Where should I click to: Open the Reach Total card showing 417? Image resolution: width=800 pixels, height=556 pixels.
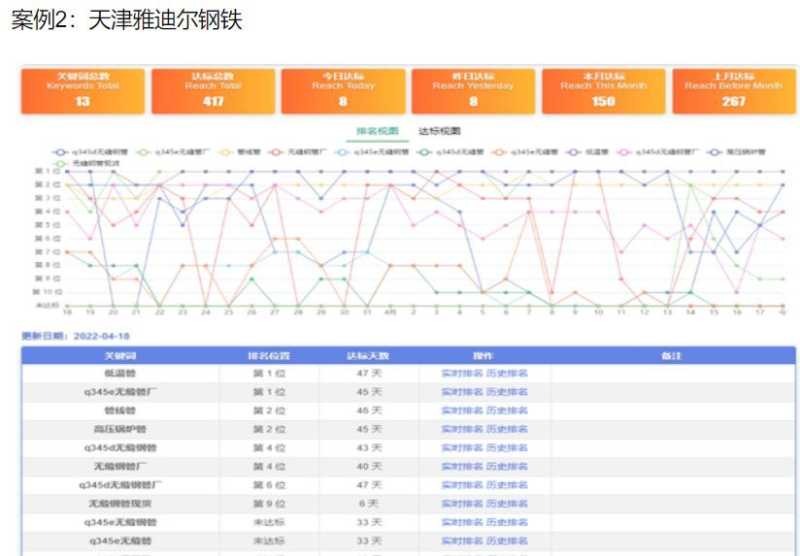(x=213, y=91)
